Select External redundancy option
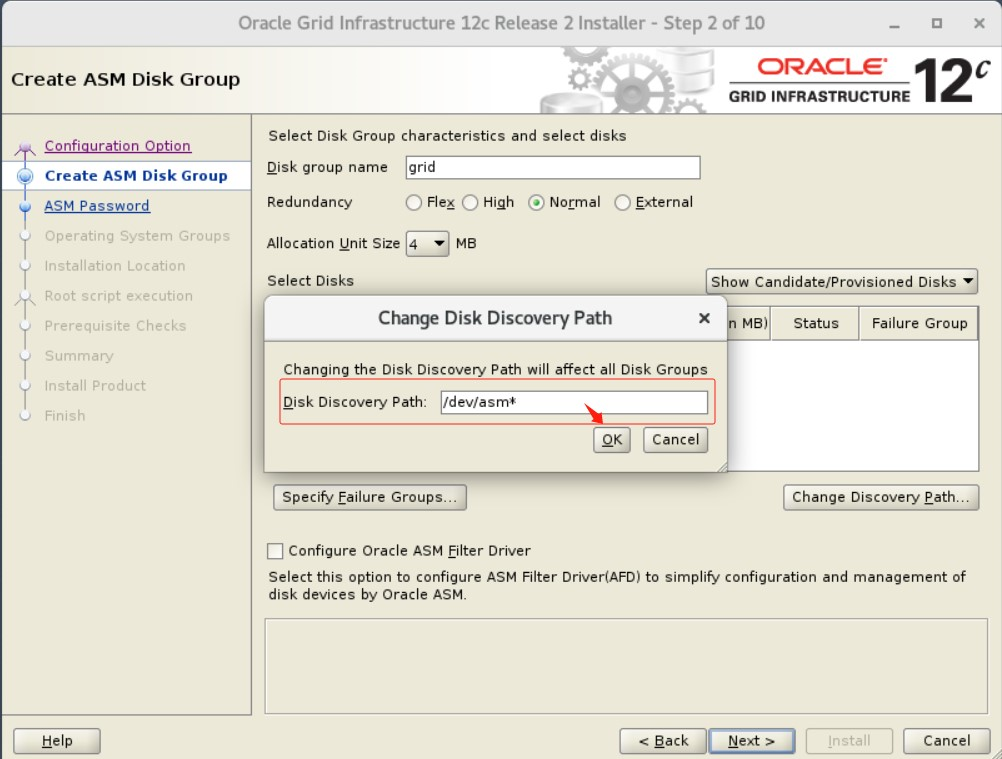This screenshot has width=1002, height=759. [x=622, y=203]
